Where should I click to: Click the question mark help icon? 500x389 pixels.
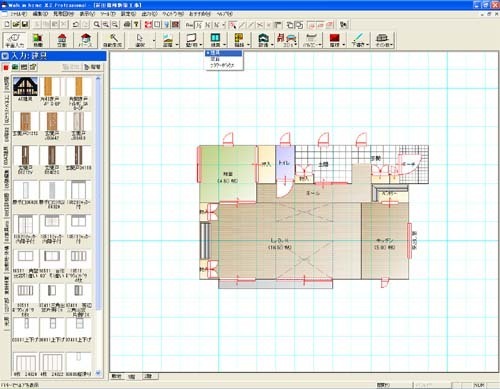(x=136, y=24)
